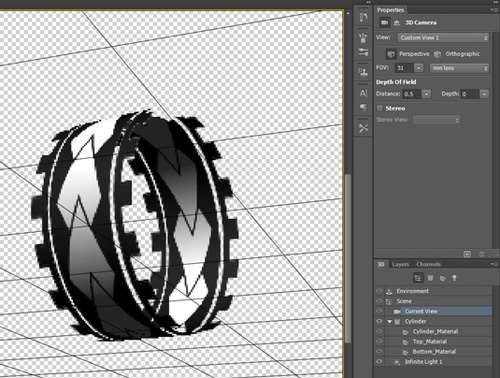The image size is (500, 378).
Task: Switch to the Layers tab
Action: (x=400, y=264)
